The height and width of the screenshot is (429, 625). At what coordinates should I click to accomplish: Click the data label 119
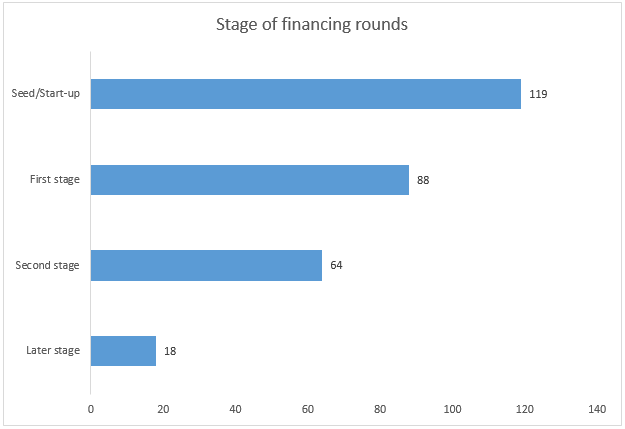pos(538,94)
